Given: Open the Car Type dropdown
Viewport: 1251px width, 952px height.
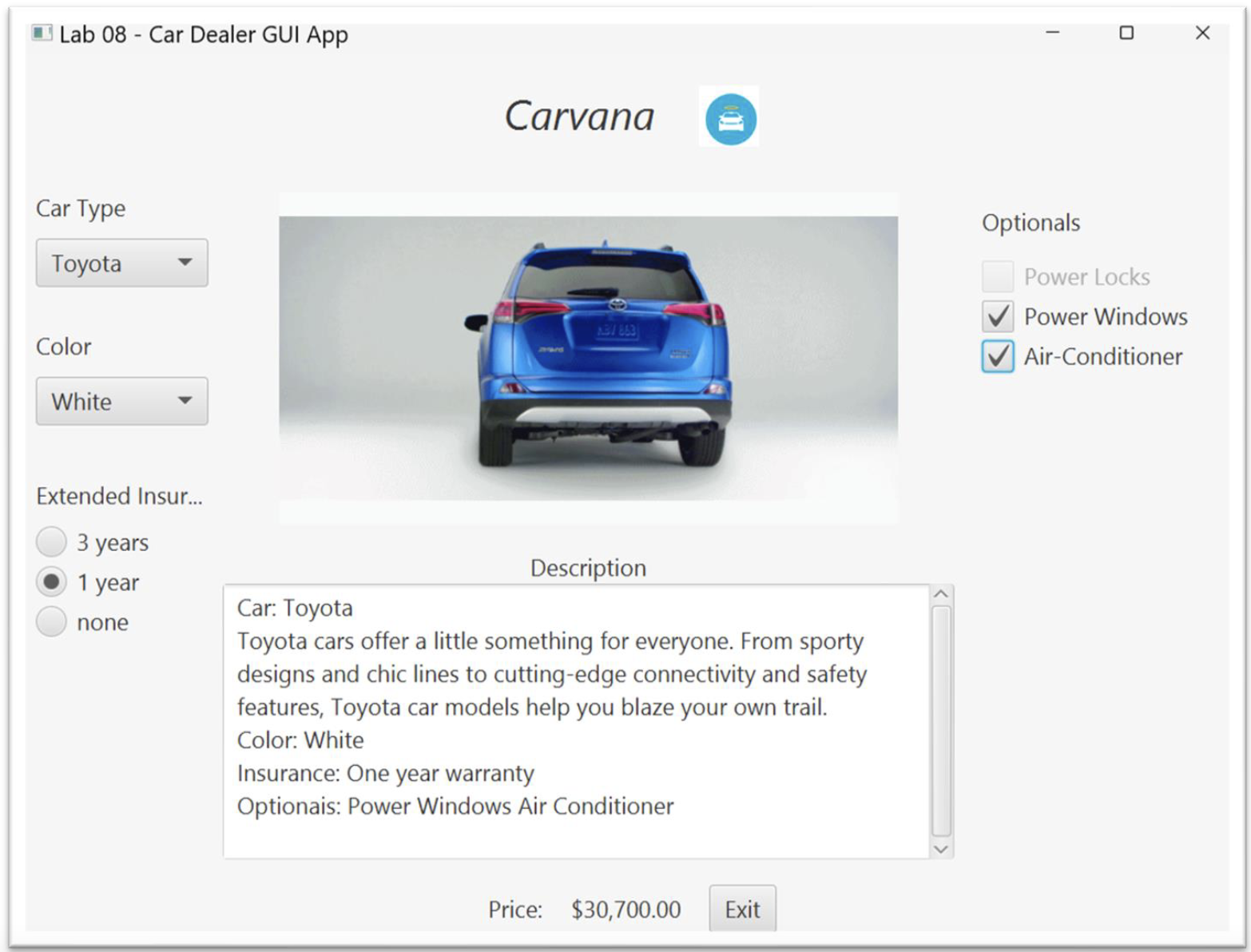Looking at the screenshot, I should [121, 263].
